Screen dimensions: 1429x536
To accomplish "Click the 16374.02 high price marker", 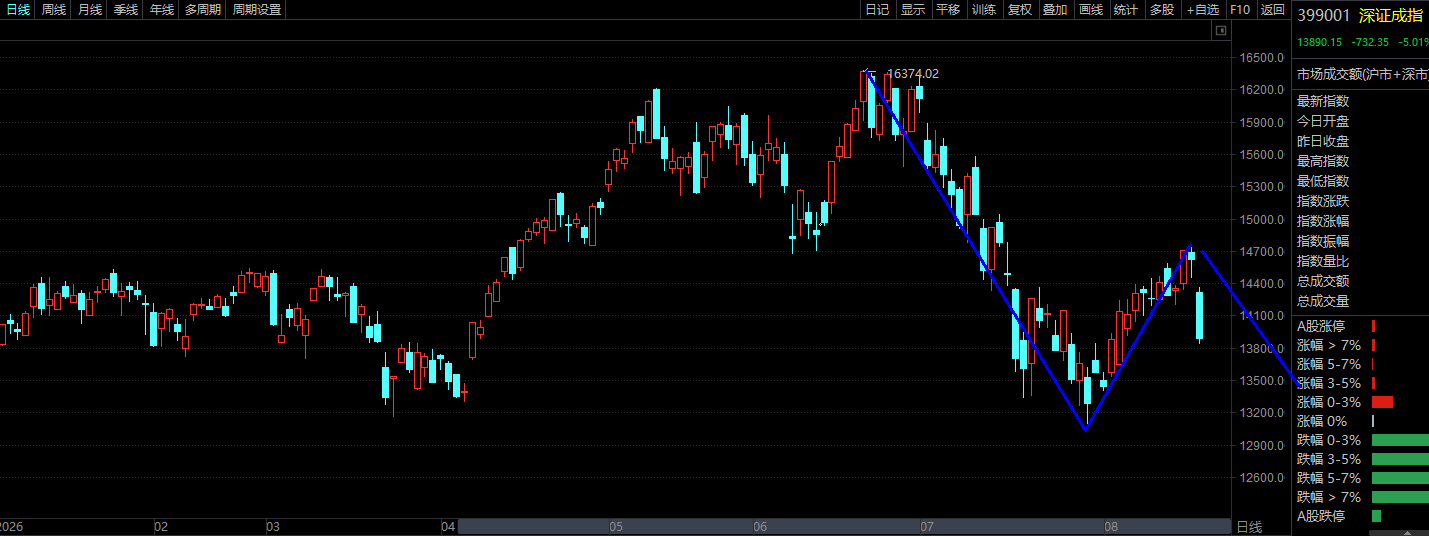I will tap(913, 73).
